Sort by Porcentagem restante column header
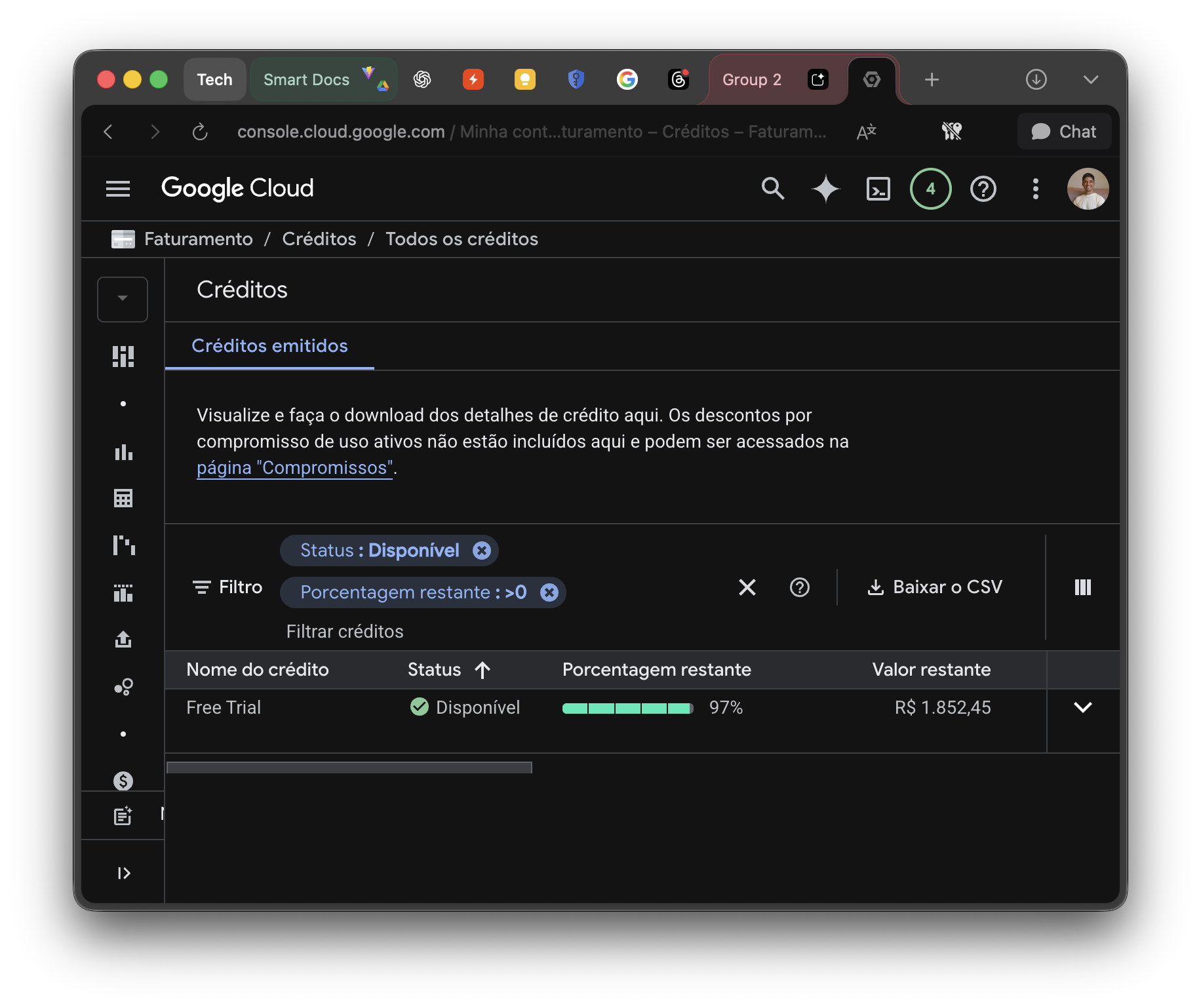Viewport: 1201px width, 1008px height. click(x=657, y=670)
